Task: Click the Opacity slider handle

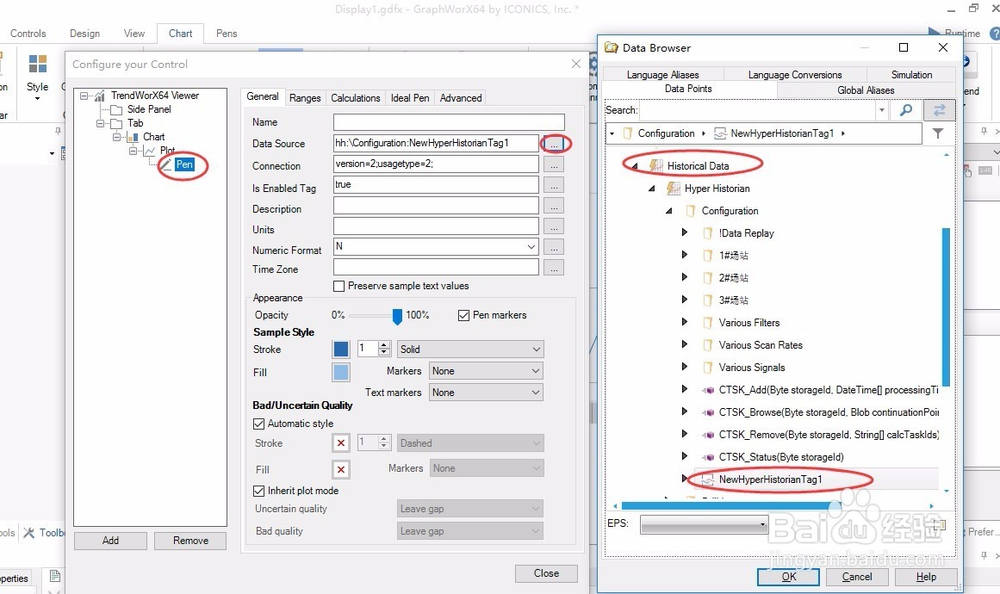Action: (x=397, y=316)
